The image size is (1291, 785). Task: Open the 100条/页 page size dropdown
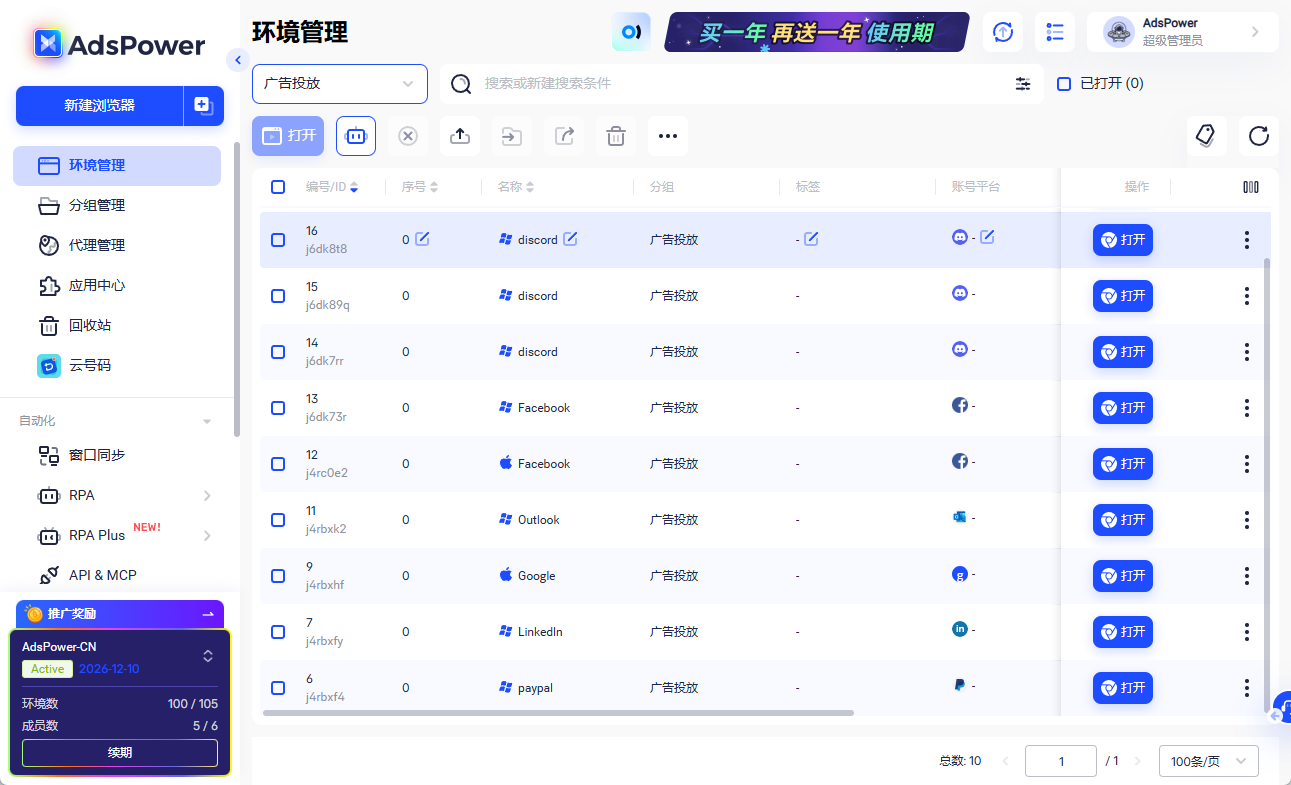pyautogui.click(x=1208, y=760)
